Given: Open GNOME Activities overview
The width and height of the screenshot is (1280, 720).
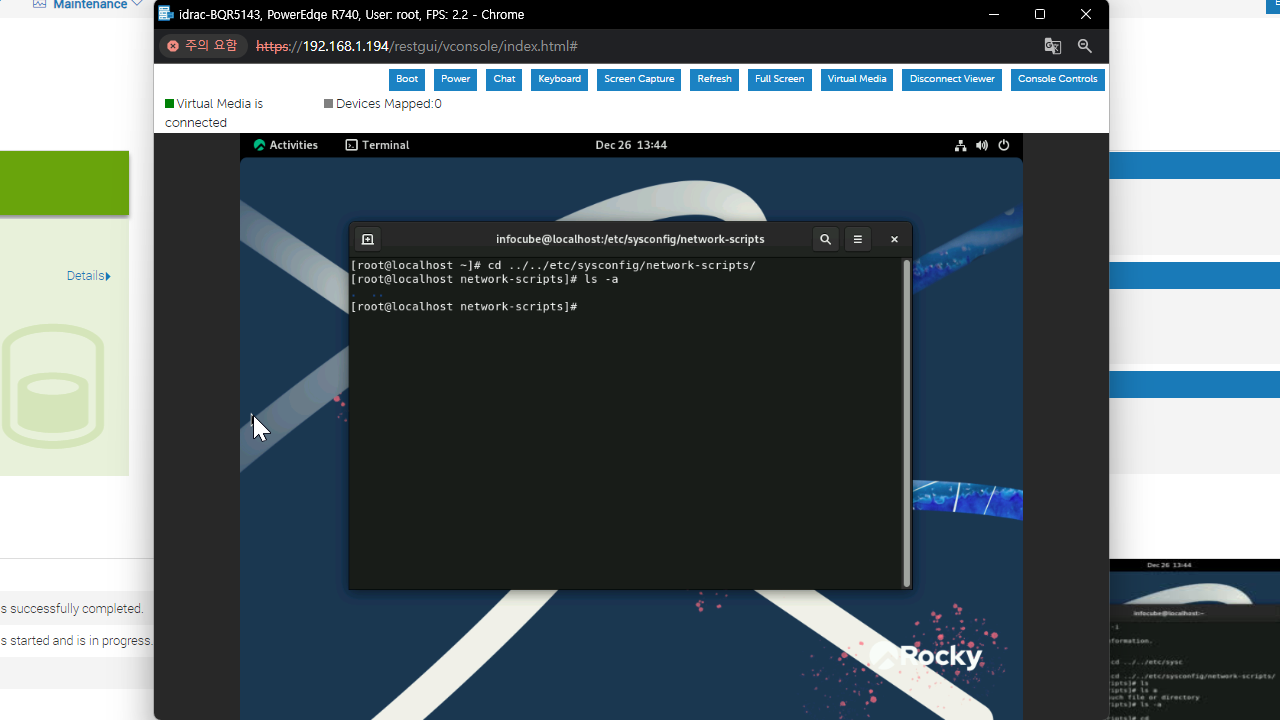Looking at the screenshot, I should point(286,145).
